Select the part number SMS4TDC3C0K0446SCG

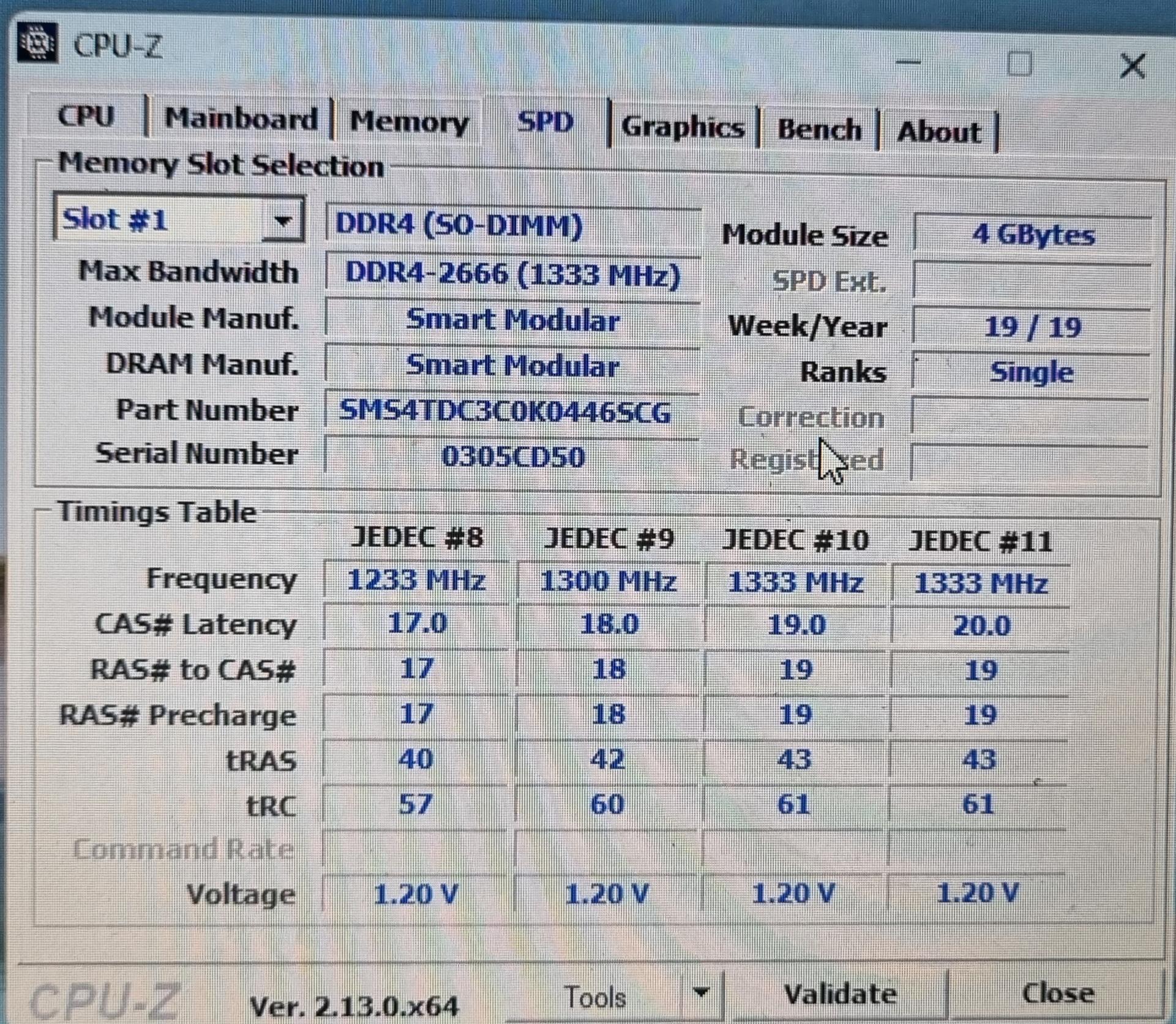[x=512, y=412]
